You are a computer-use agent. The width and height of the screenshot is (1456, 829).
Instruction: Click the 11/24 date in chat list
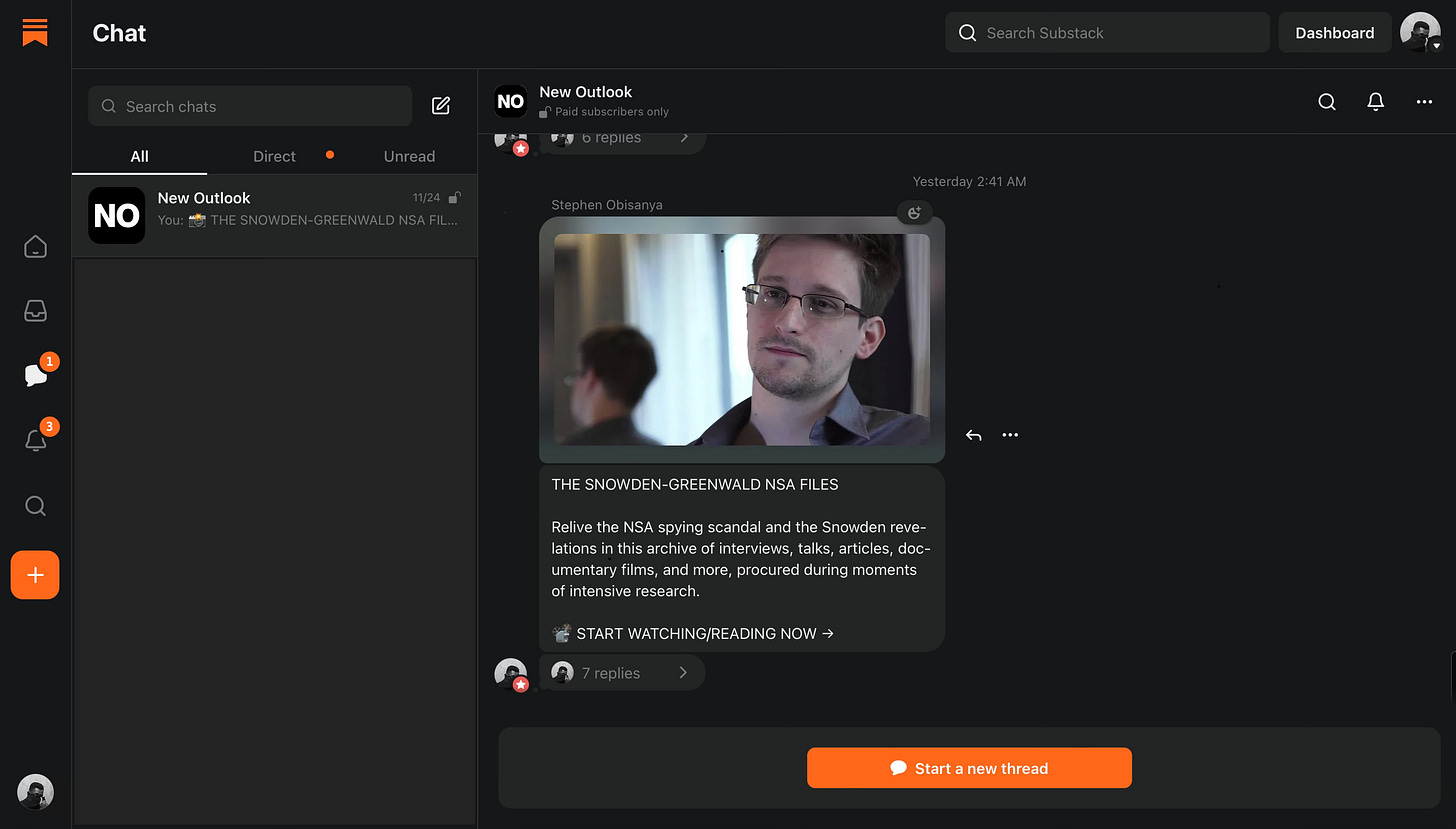[x=426, y=198]
